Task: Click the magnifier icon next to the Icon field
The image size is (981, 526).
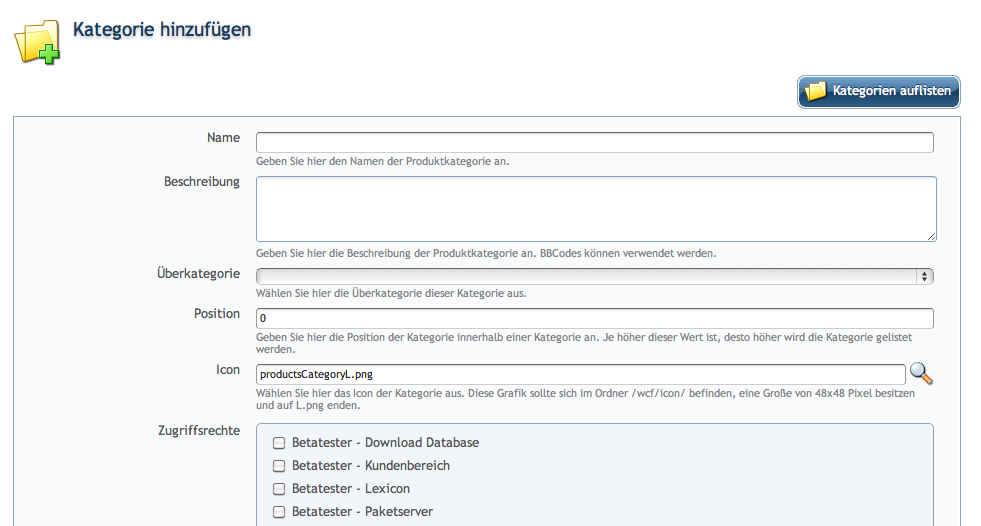Action: (x=921, y=374)
